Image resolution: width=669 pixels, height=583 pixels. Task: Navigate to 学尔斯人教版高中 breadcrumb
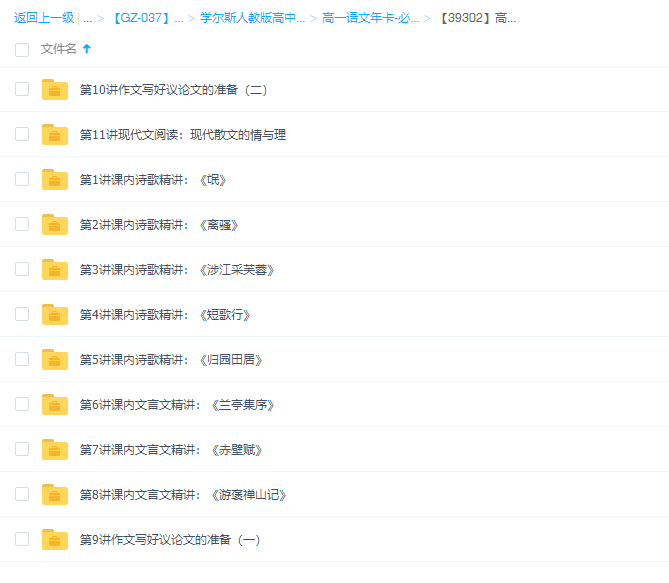pyautogui.click(x=252, y=18)
